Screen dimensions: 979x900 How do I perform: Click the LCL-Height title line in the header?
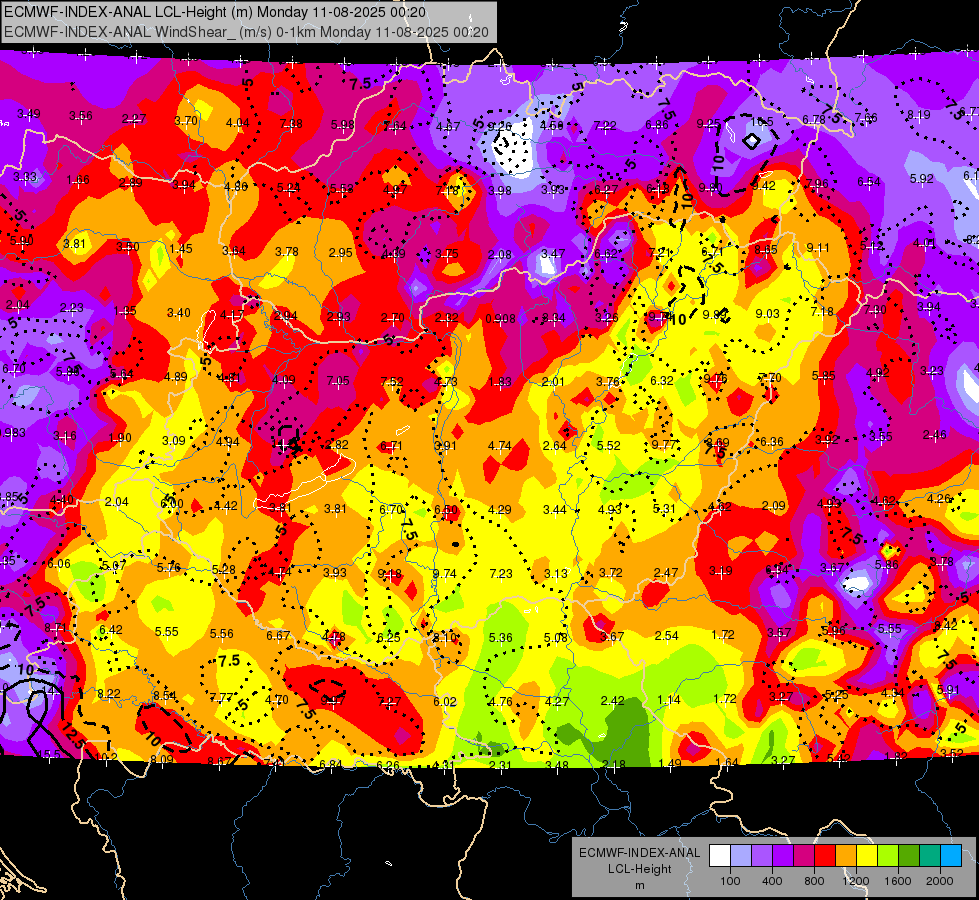[215, 12]
